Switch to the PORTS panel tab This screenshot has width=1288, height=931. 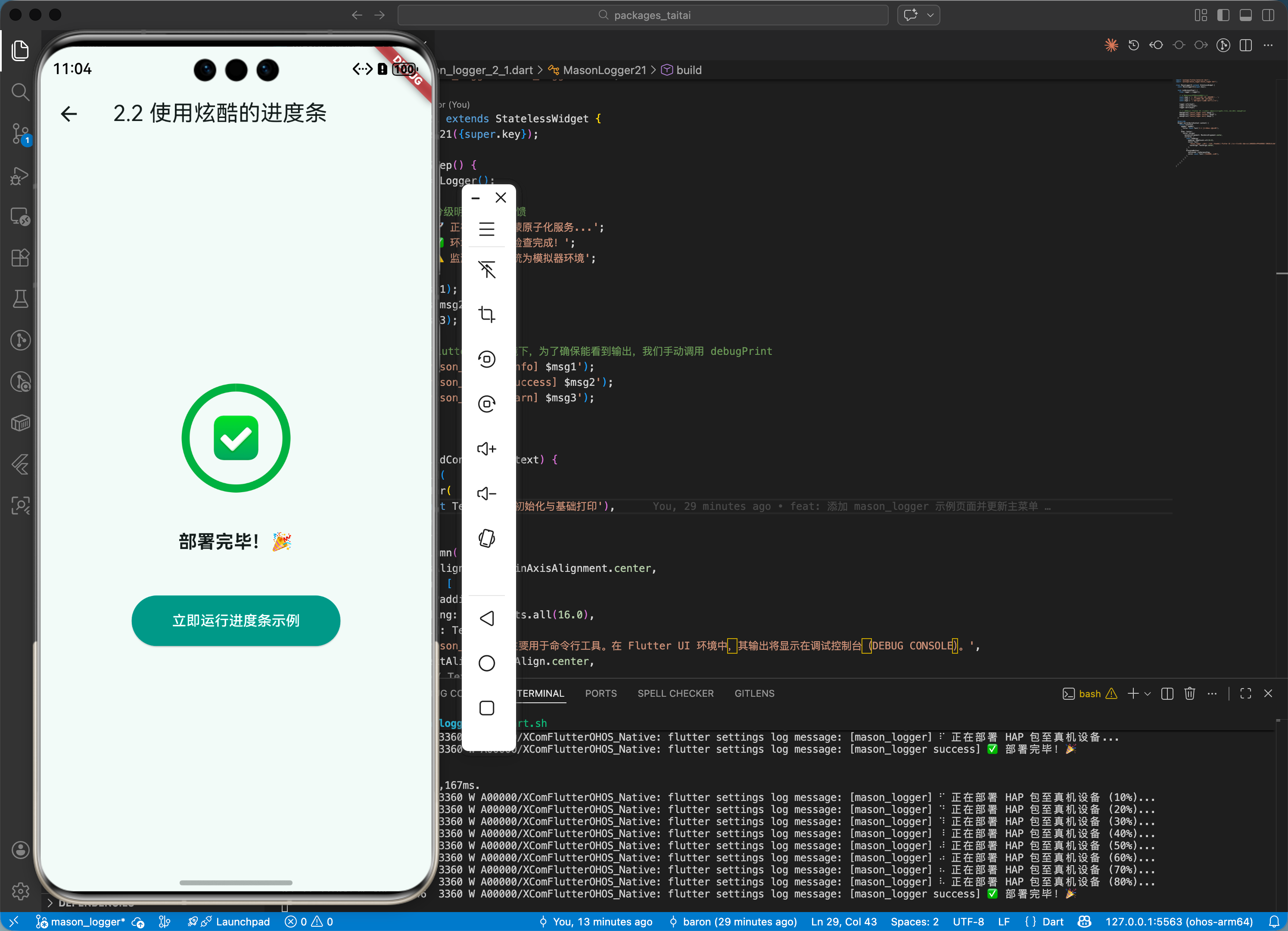(x=601, y=693)
